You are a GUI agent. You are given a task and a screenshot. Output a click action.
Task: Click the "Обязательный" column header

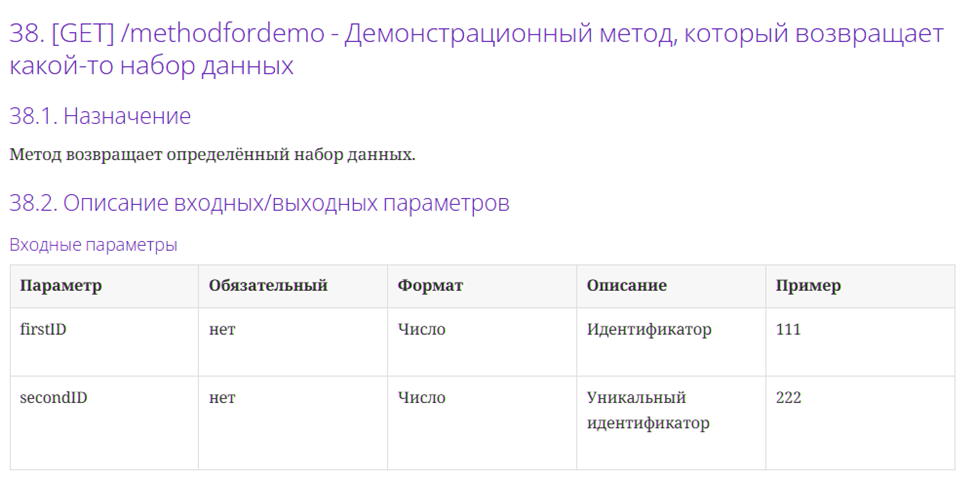click(x=268, y=286)
